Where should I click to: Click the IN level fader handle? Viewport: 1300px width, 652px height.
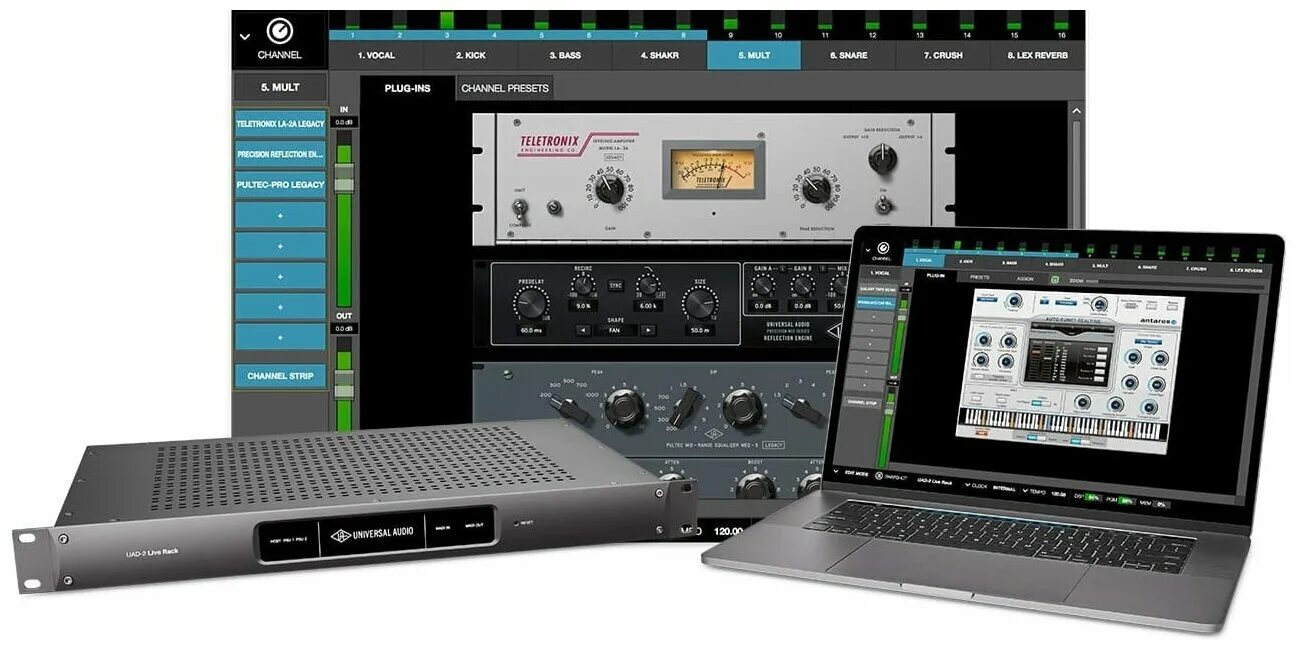344,178
